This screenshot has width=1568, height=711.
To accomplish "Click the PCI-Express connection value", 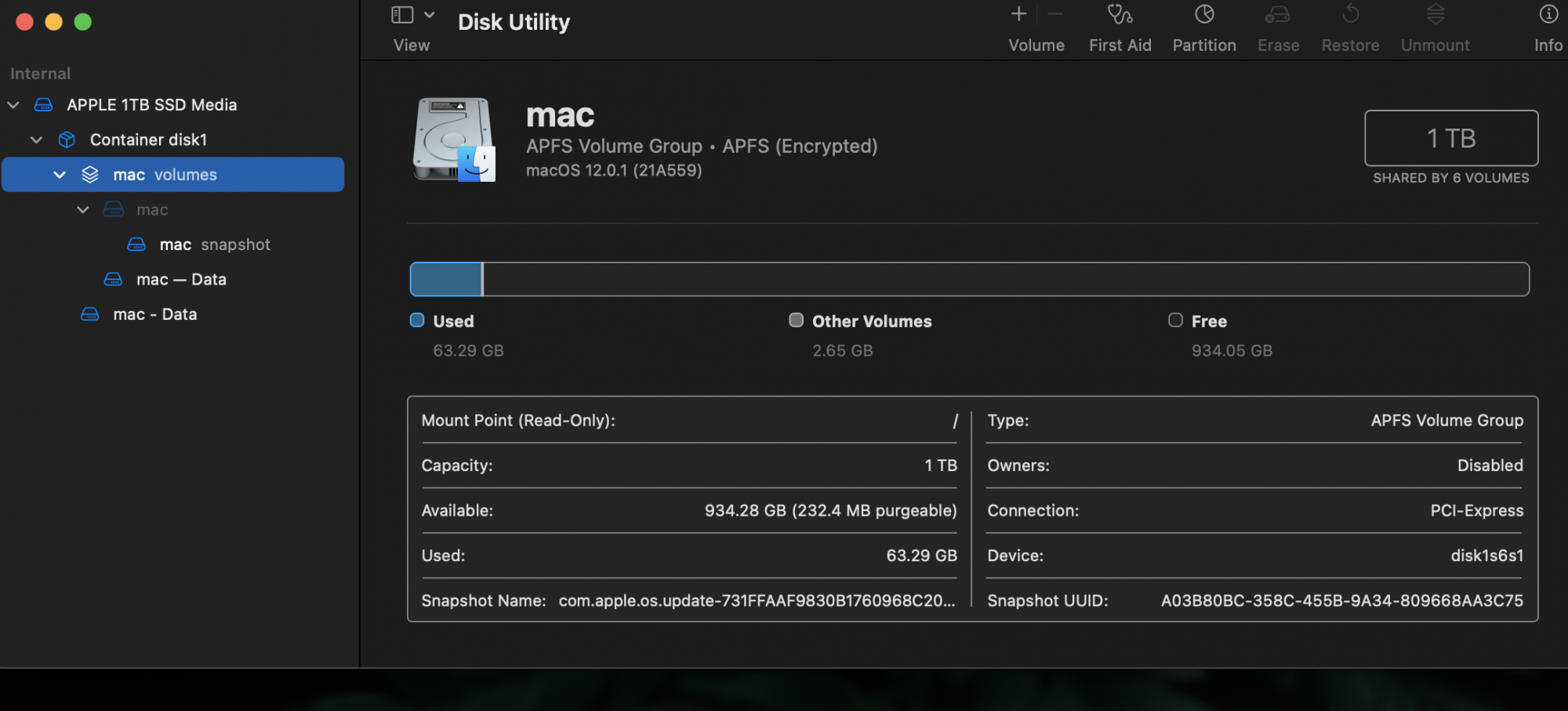I will pos(1477,510).
